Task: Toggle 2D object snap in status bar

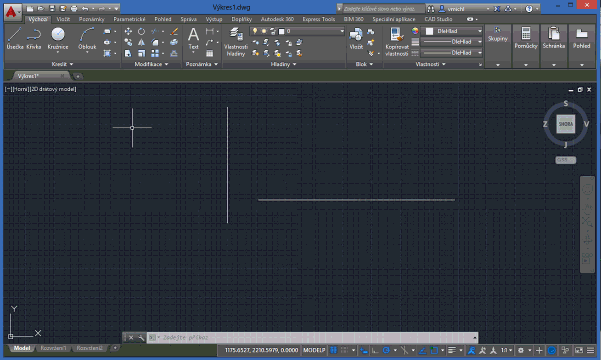Action: coord(434,350)
